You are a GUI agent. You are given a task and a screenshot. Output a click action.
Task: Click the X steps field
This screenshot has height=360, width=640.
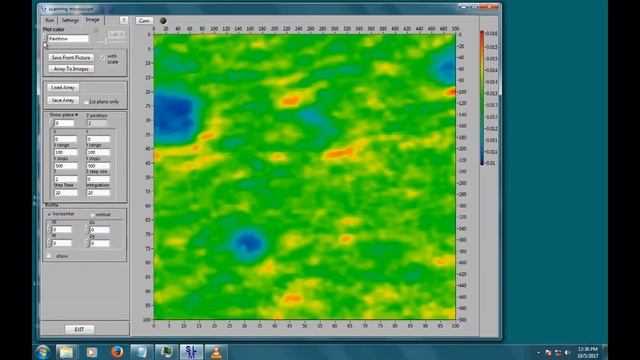[66, 166]
